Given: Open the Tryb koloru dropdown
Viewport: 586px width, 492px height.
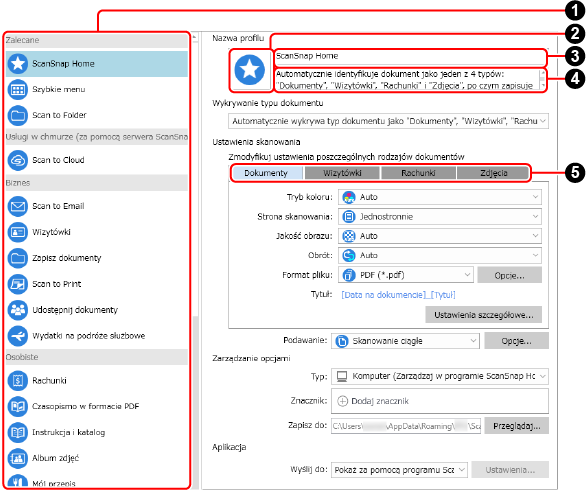Looking at the screenshot, I should tap(440, 197).
